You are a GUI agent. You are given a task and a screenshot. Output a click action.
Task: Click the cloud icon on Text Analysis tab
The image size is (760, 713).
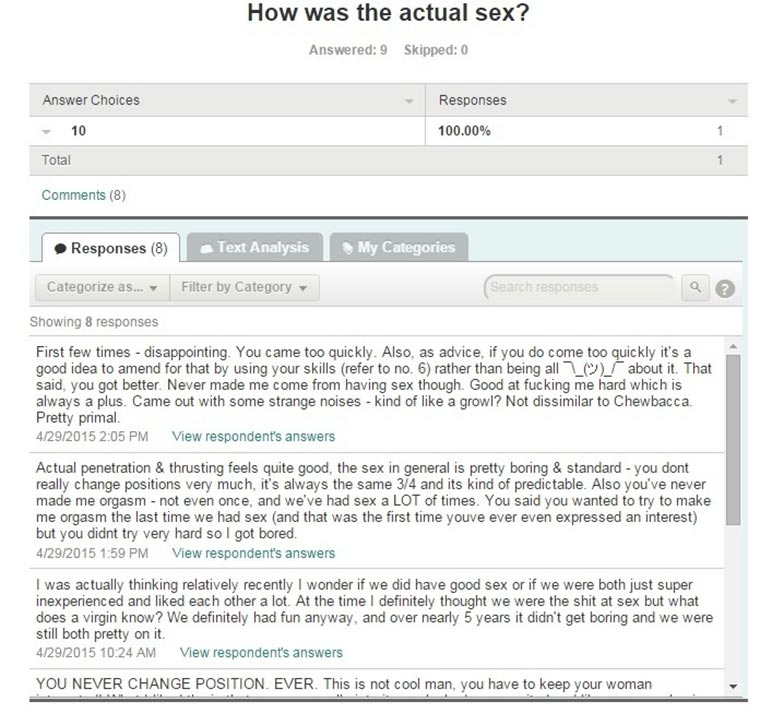click(x=206, y=248)
